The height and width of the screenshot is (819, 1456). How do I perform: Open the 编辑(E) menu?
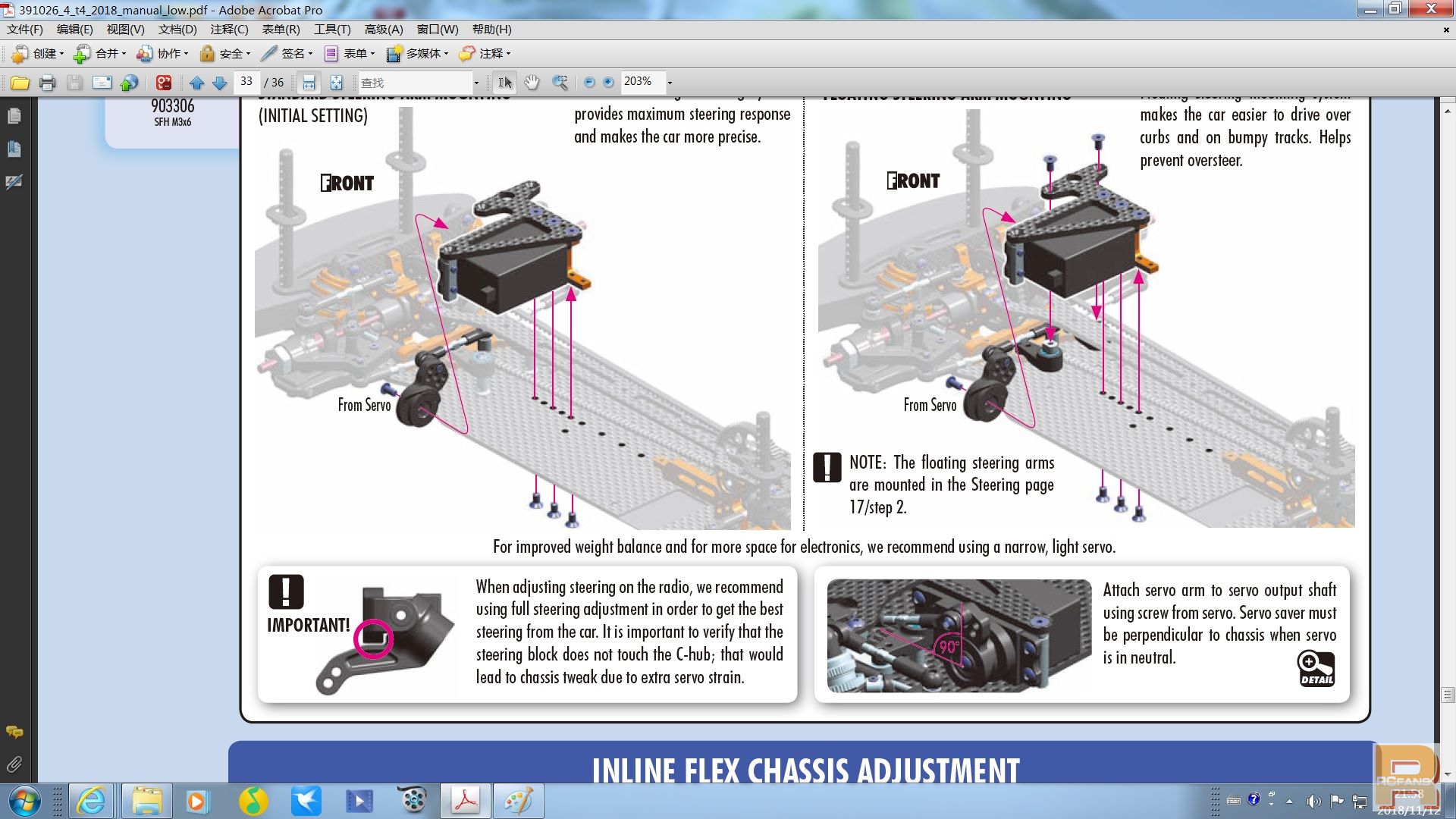point(75,30)
